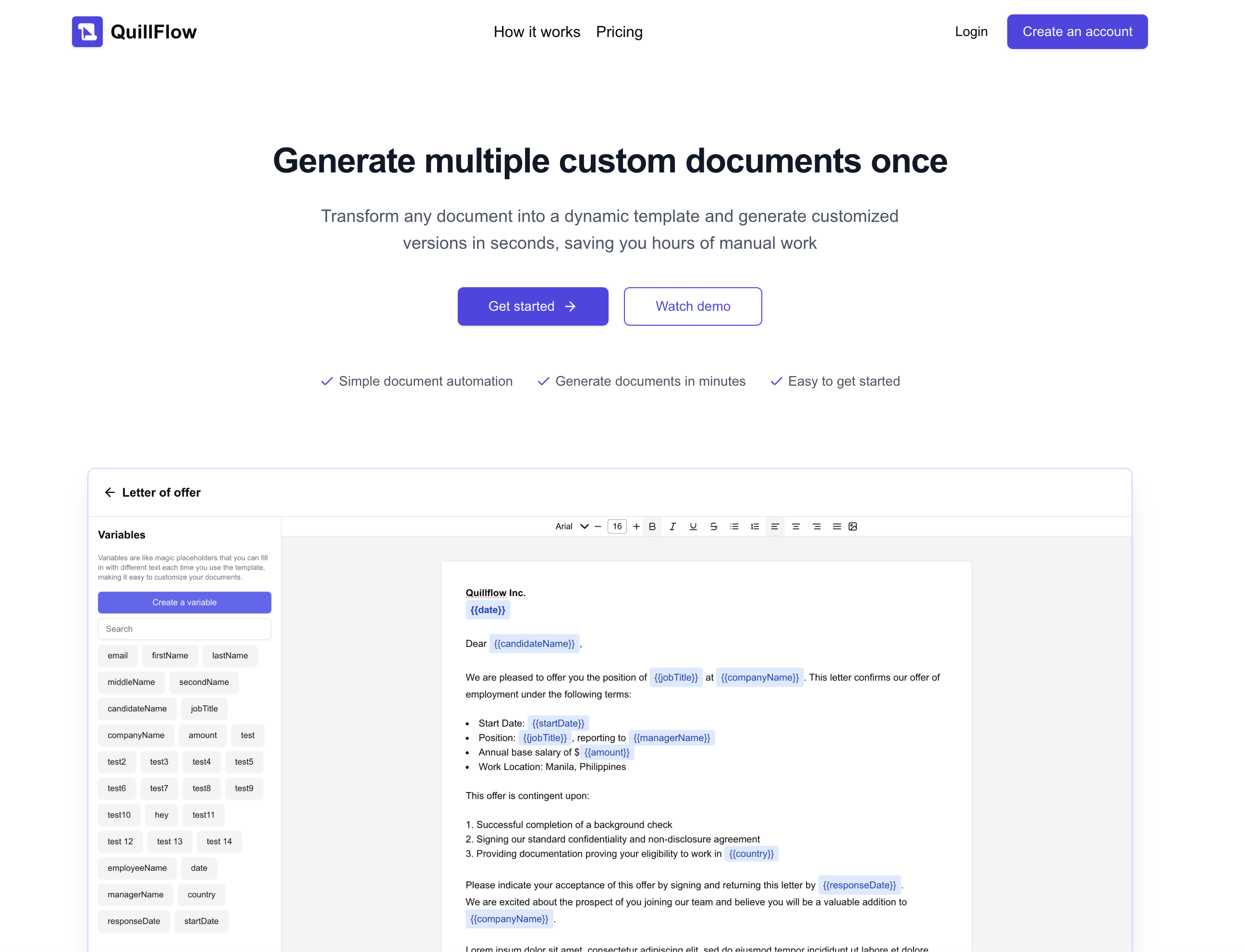
Task: Align text to the left
Action: (775, 526)
